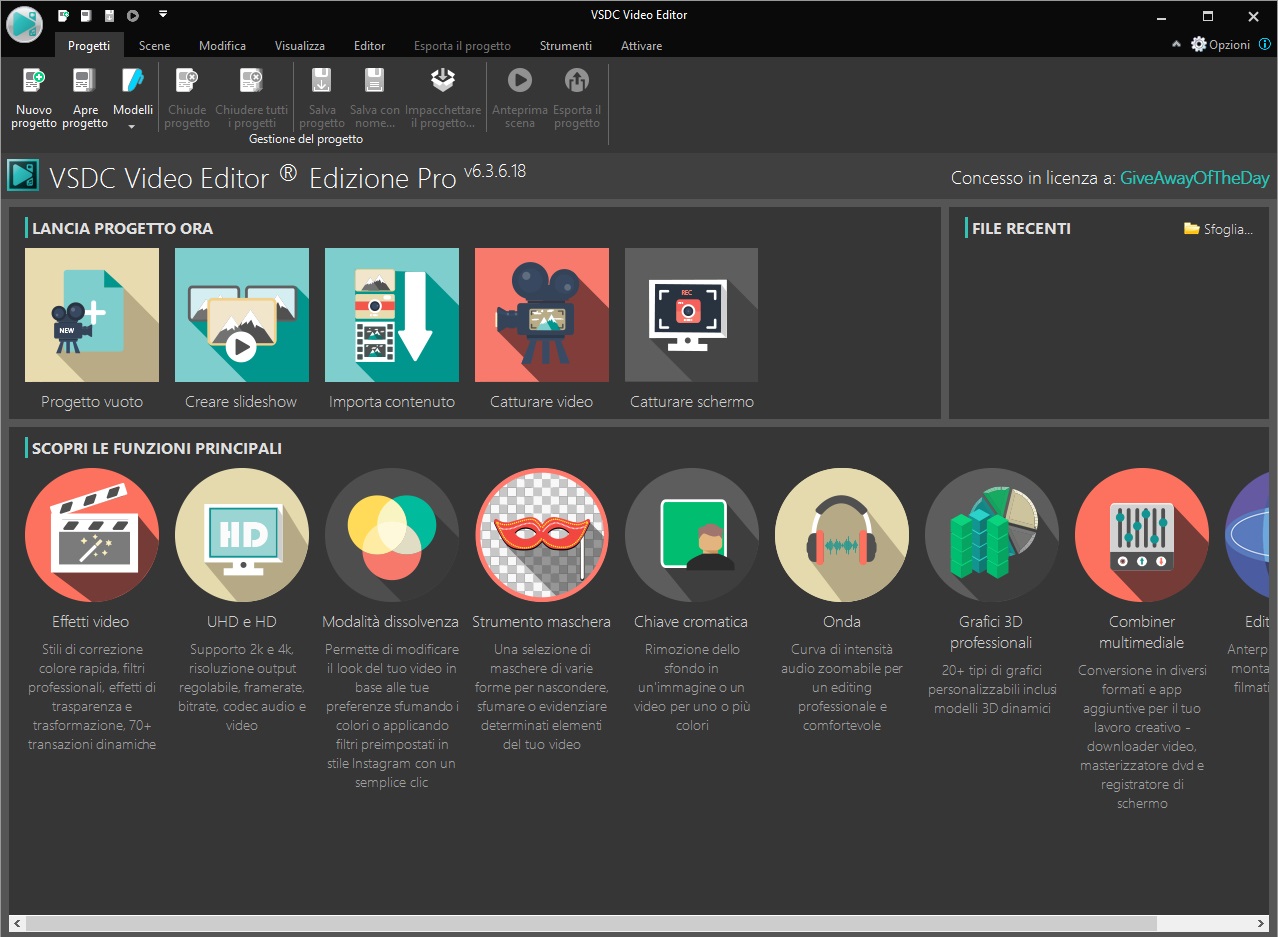This screenshot has height=937, width=1278.
Task: Click the Concesso in licenza a text
Action: (x=1033, y=178)
